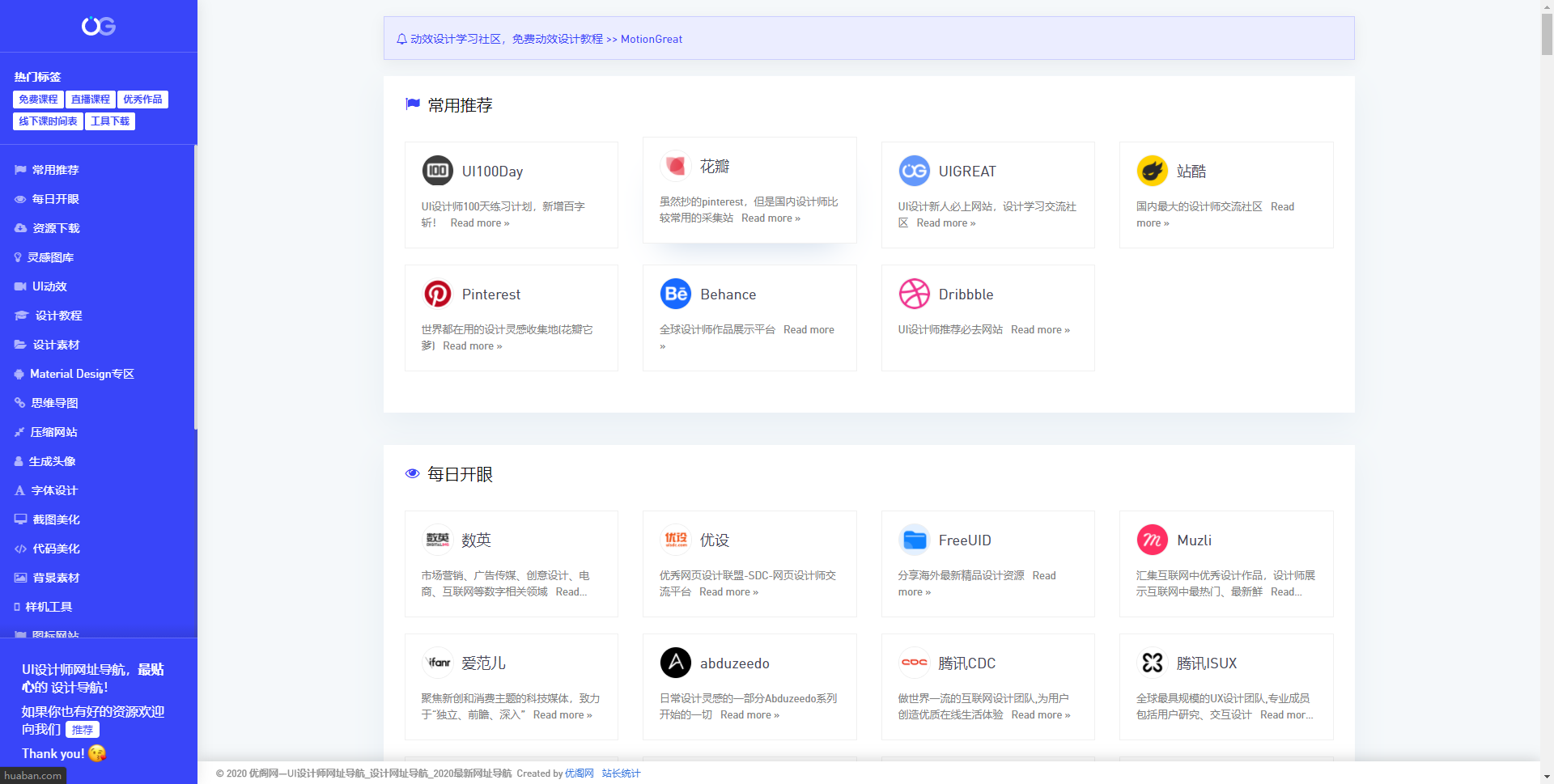The height and width of the screenshot is (784, 1554).
Task: Click the 推荐 button near Thank you
Action: pyautogui.click(x=83, y=729)
